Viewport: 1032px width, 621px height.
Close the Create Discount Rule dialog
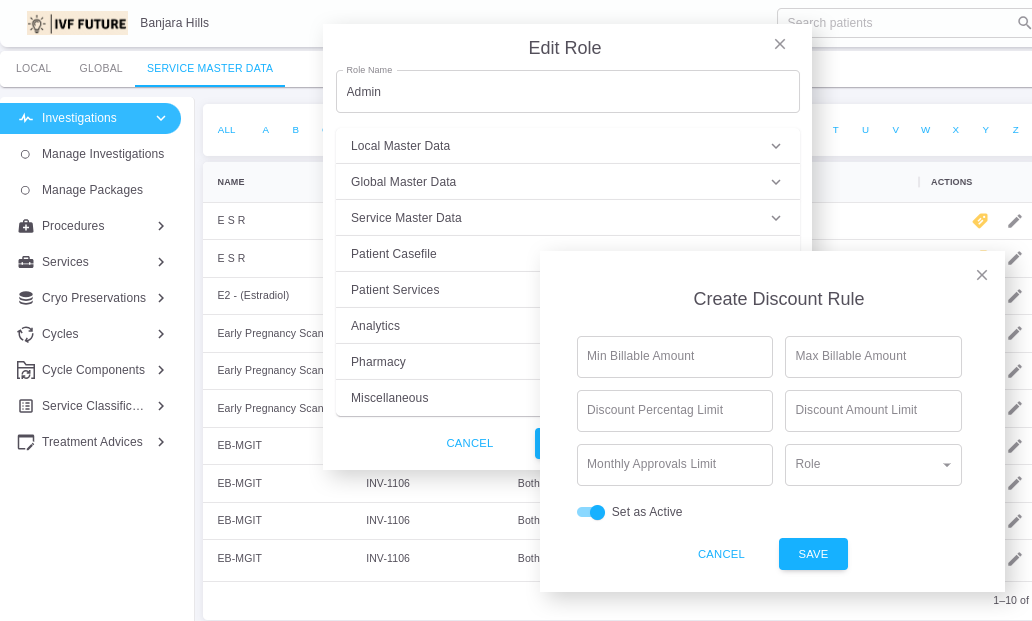click(x=982, y=275)
